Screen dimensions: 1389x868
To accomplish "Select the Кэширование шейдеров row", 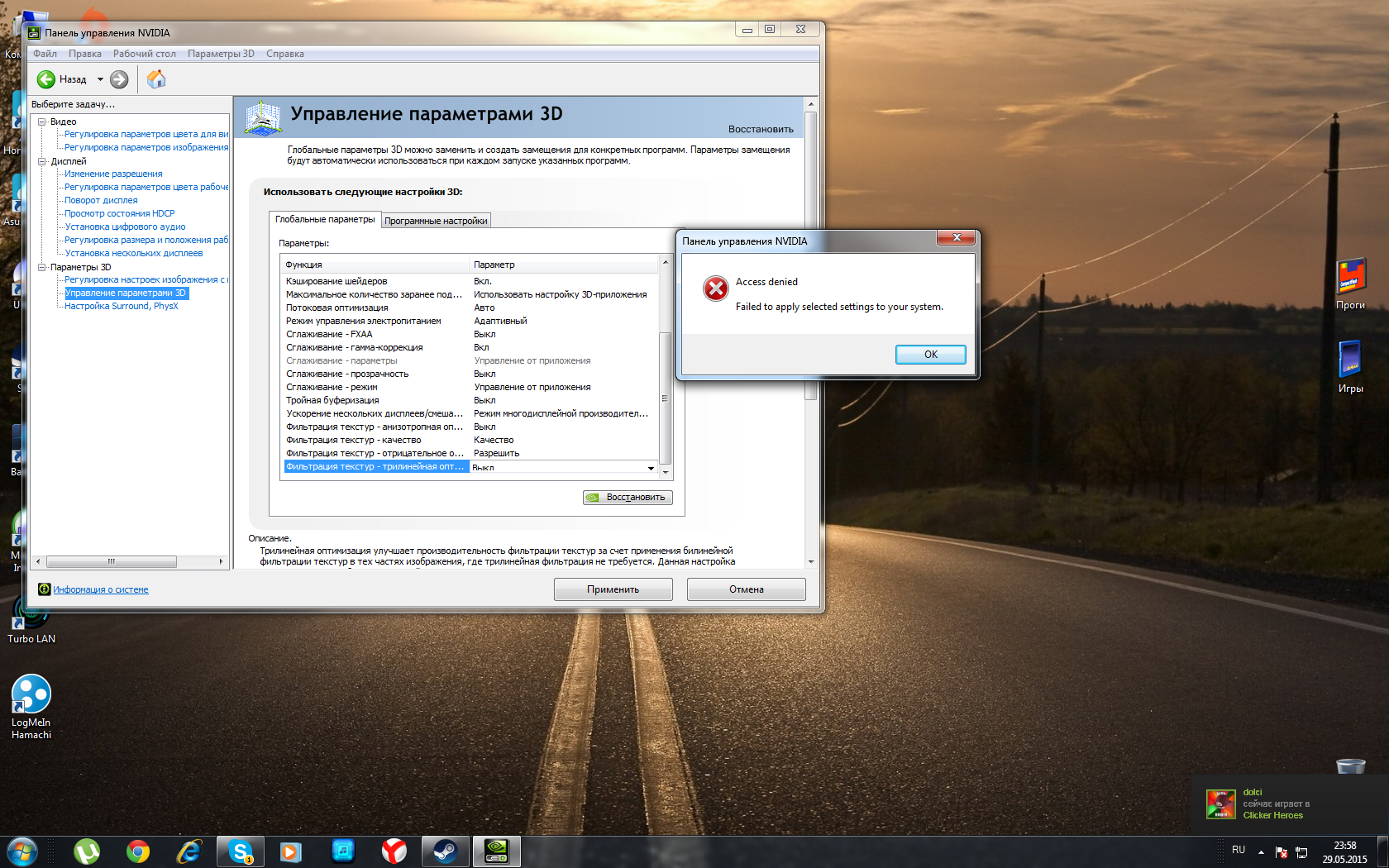I will tap(470, 281).
